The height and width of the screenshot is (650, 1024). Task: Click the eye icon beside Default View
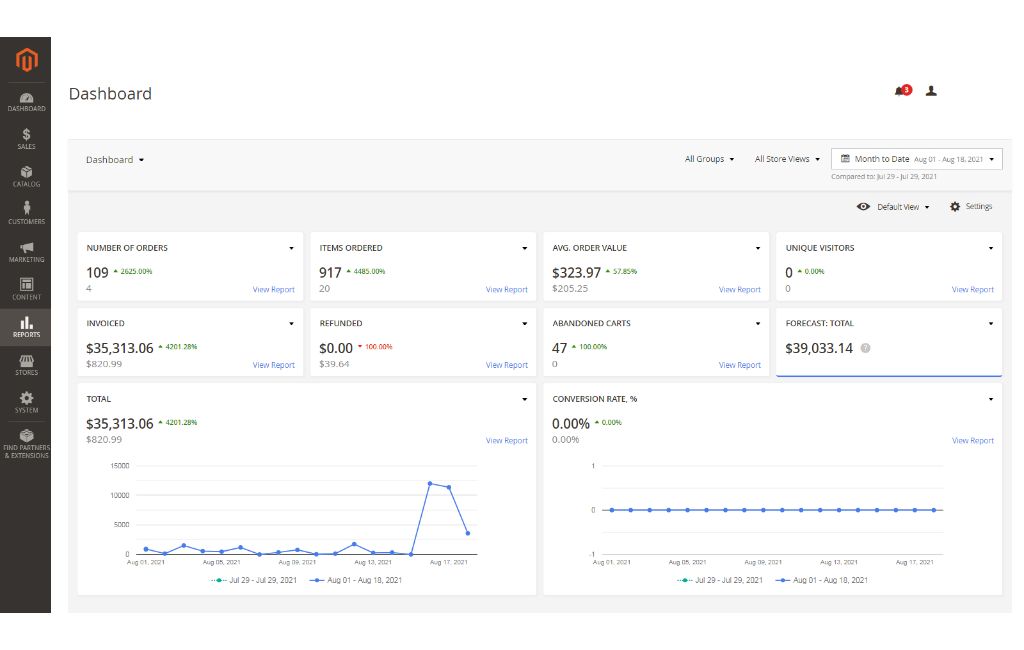pos(863,206)
